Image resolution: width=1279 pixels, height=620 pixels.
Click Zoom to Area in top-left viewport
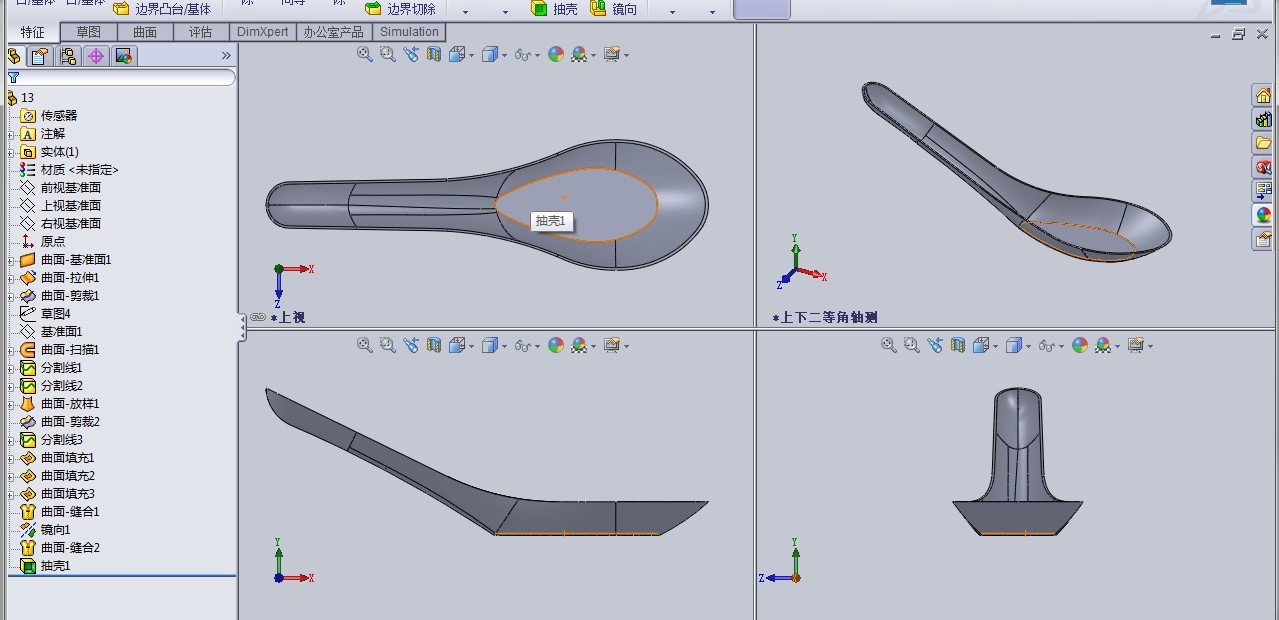[388, 54]
